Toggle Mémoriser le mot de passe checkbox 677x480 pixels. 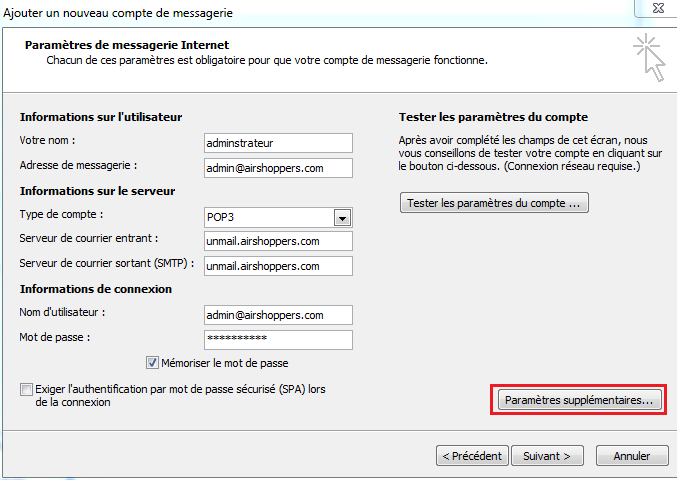pos(152,363)
